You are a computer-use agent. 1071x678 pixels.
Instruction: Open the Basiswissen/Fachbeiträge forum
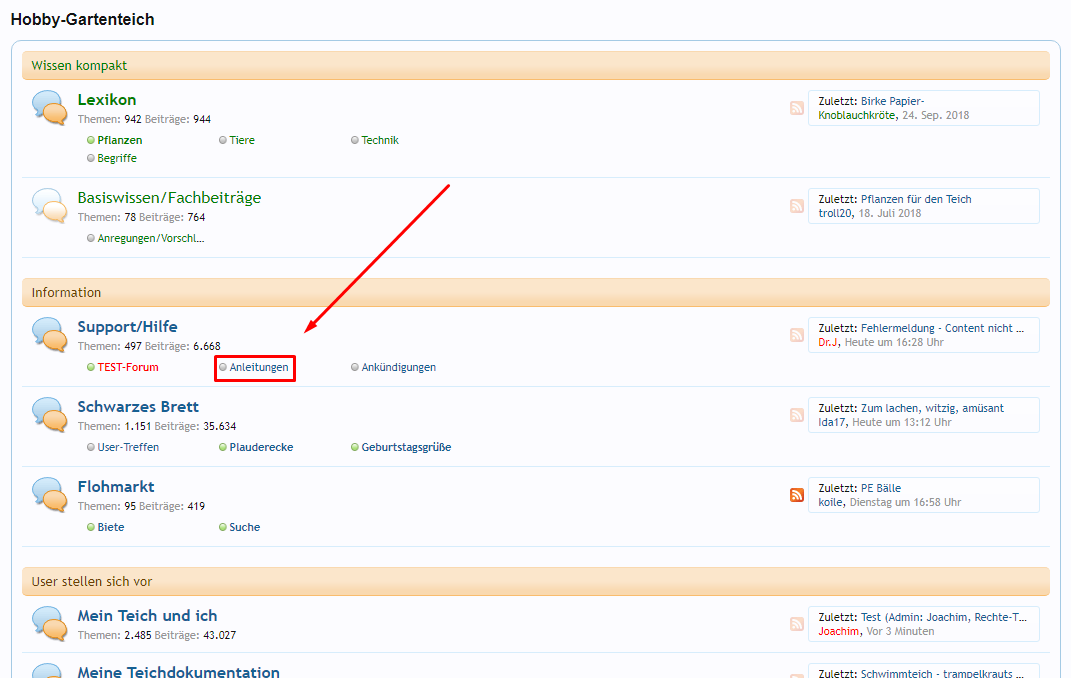point(169,198)
